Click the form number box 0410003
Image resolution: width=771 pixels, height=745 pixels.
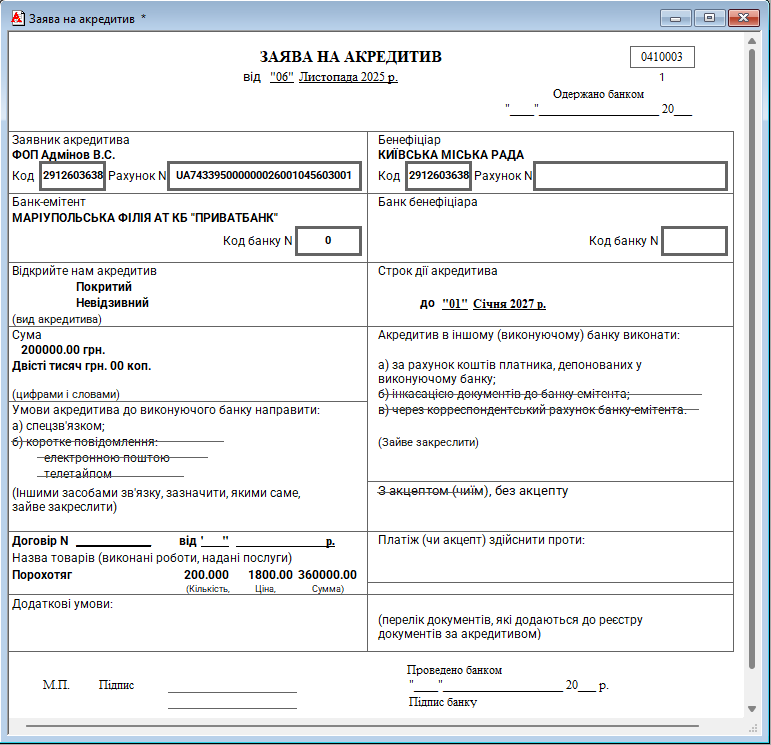[662, 58]
